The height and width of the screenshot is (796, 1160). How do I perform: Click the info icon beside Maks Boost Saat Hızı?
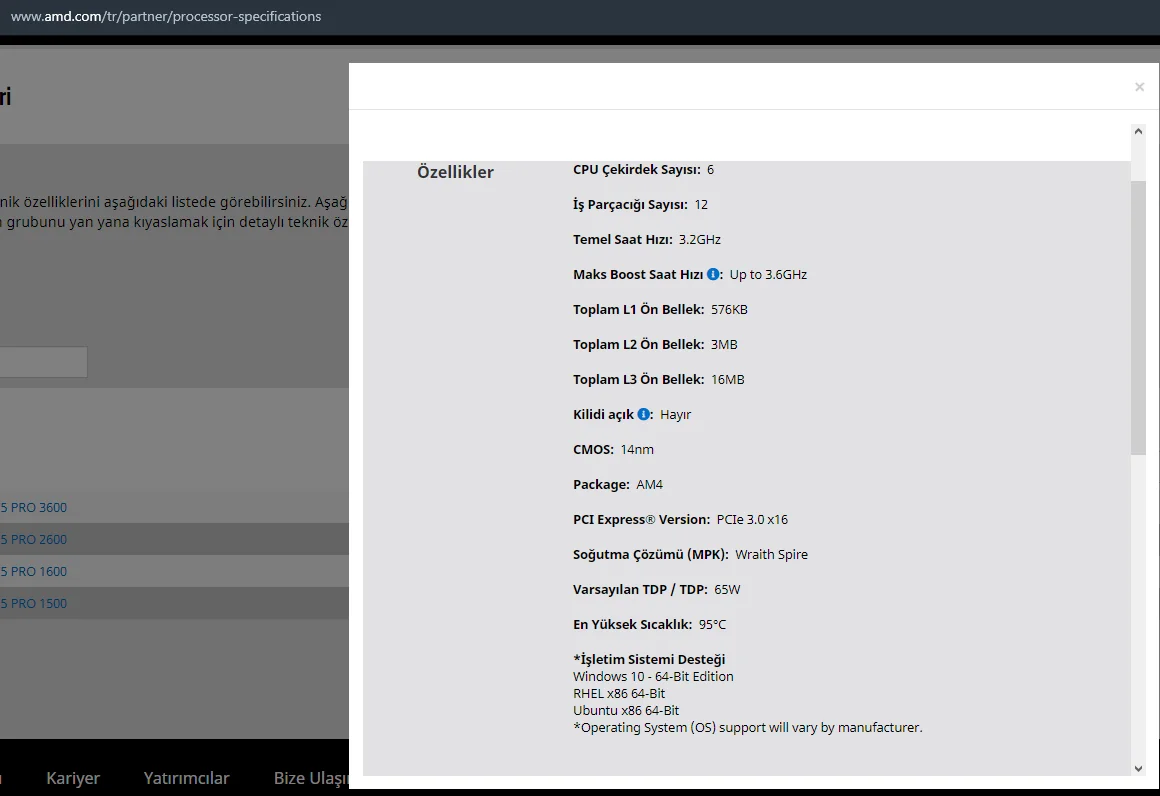pyautogui.click(x=713, y=274)
